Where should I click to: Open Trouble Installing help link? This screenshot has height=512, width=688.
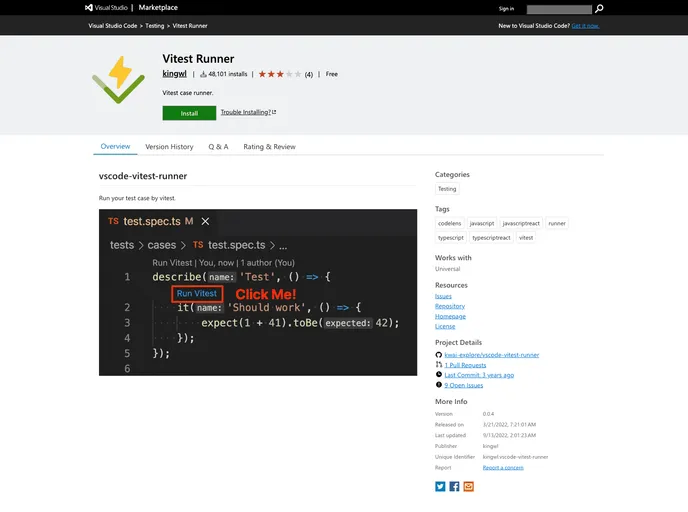248,112
